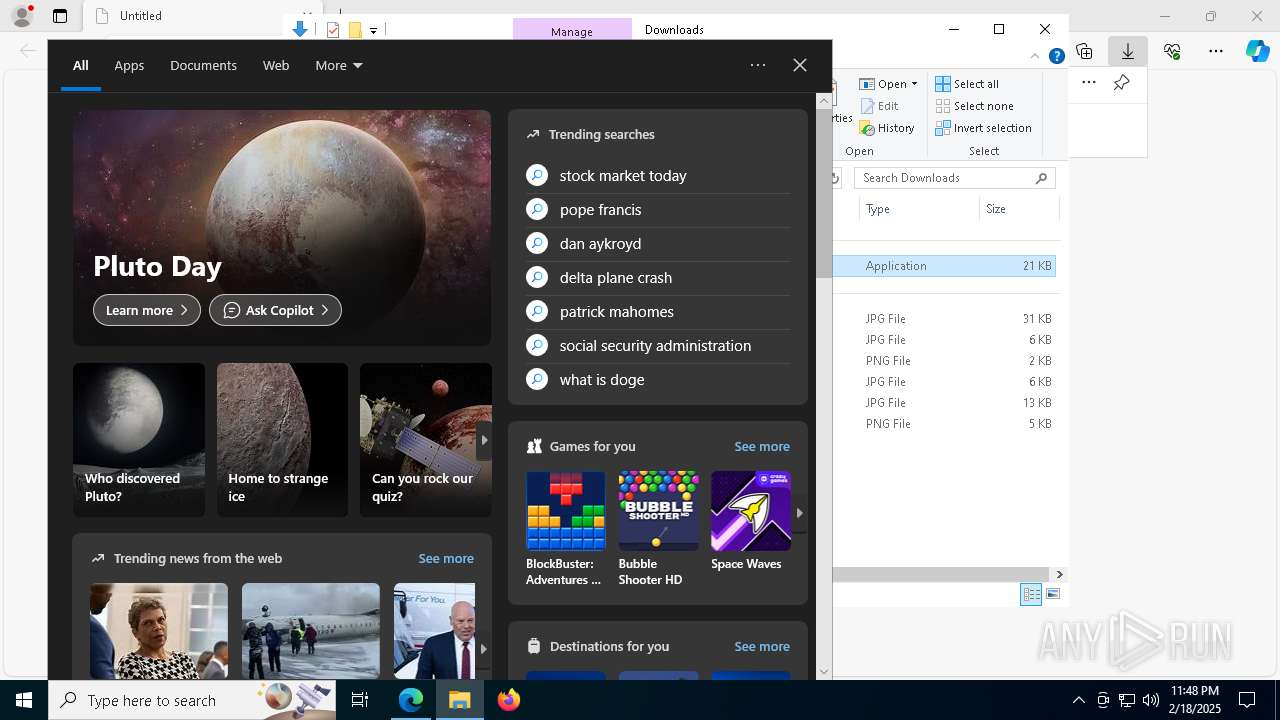Launch Firefox from the taskbar
This screenshot has width=1280, height=720.
[x=509, y=700]
